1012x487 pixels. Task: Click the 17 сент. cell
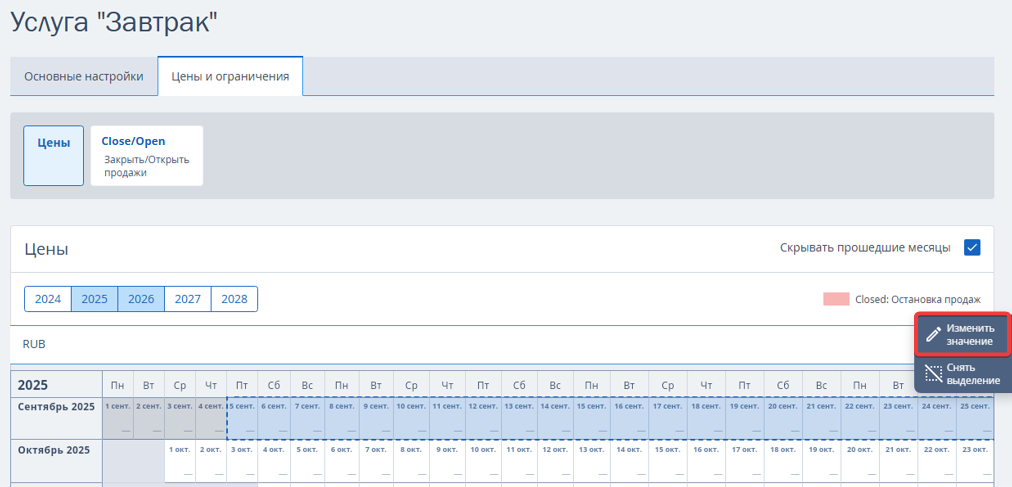click(x=668, y=419)
